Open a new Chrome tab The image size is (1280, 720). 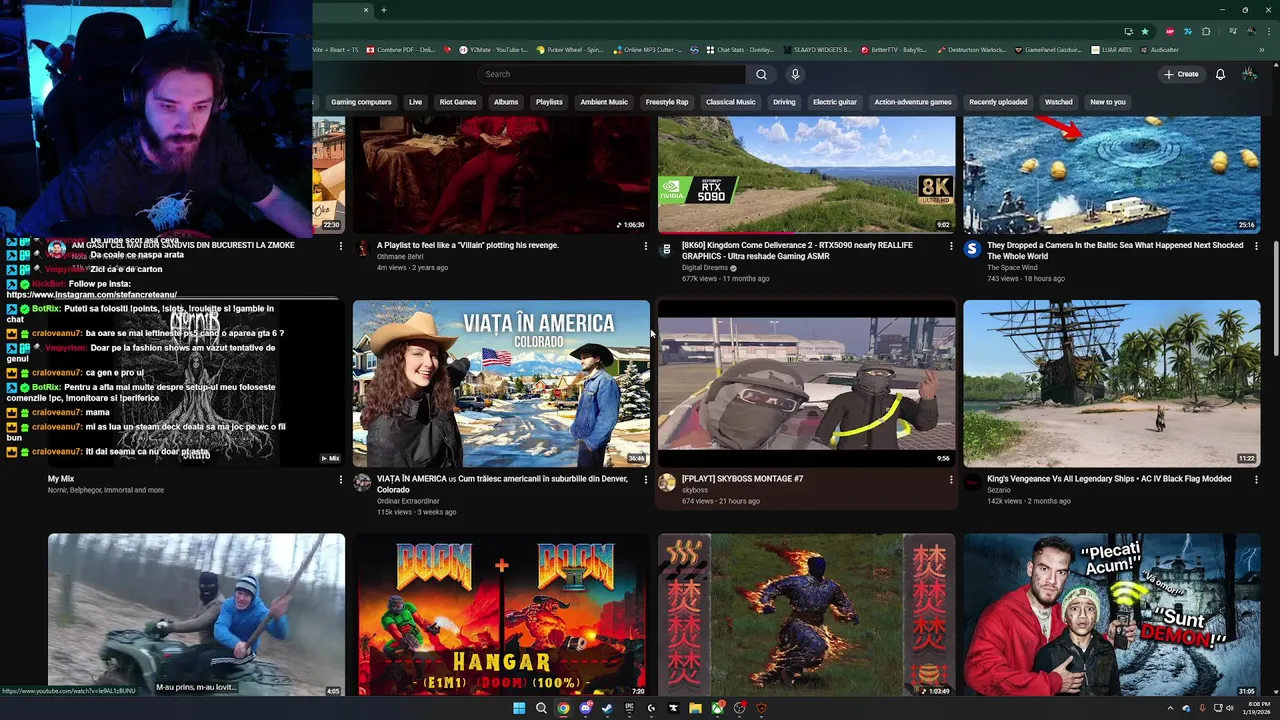pyautogui.click(x=384, y=10)
